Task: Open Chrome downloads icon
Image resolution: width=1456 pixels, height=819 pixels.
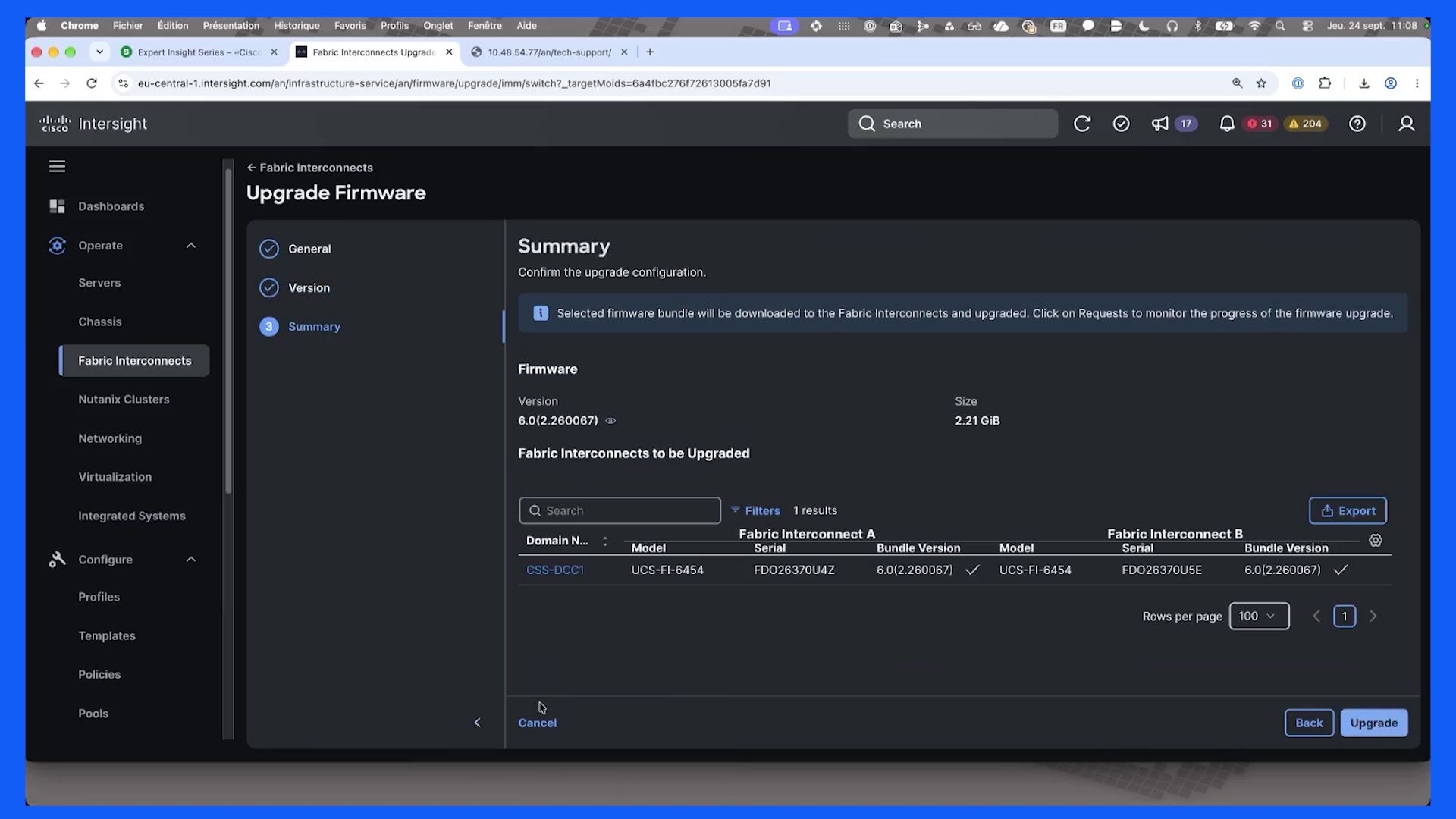Action: click(x=1363, y=83)
